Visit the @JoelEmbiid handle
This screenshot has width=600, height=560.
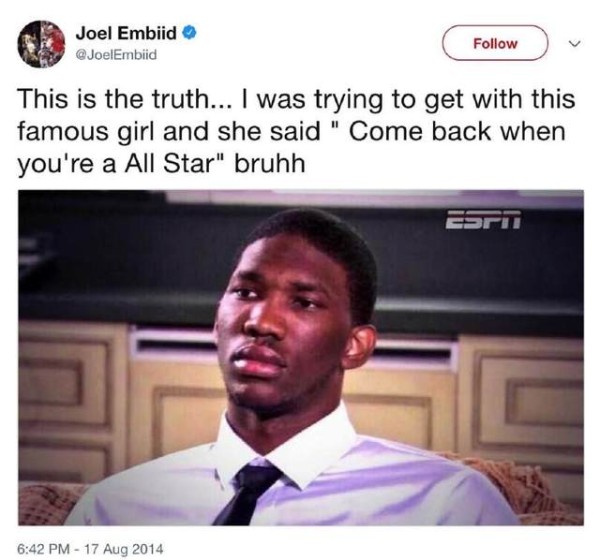(x=116, y=55)
